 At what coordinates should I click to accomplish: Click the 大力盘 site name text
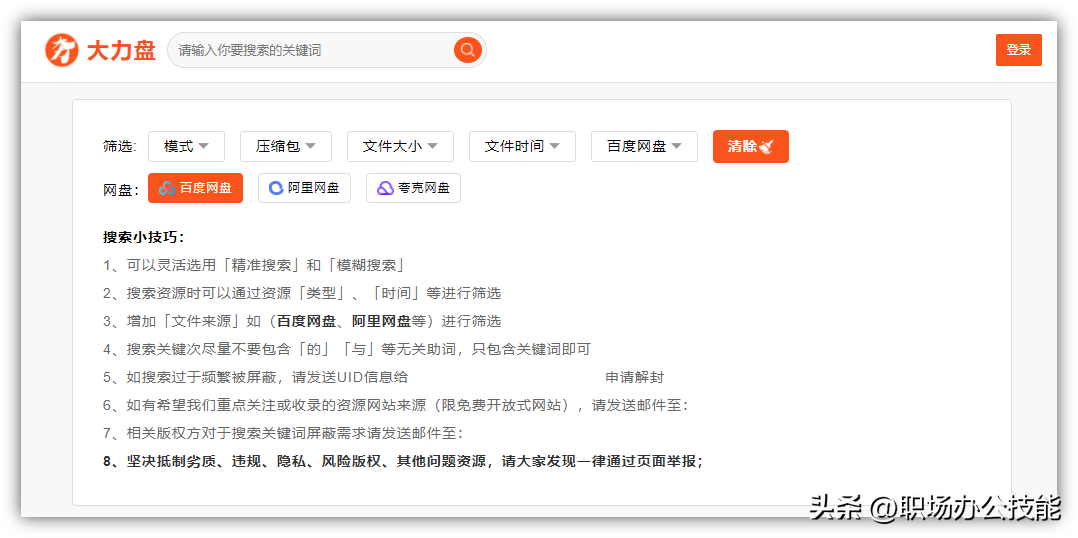click(x=121, y=50)
